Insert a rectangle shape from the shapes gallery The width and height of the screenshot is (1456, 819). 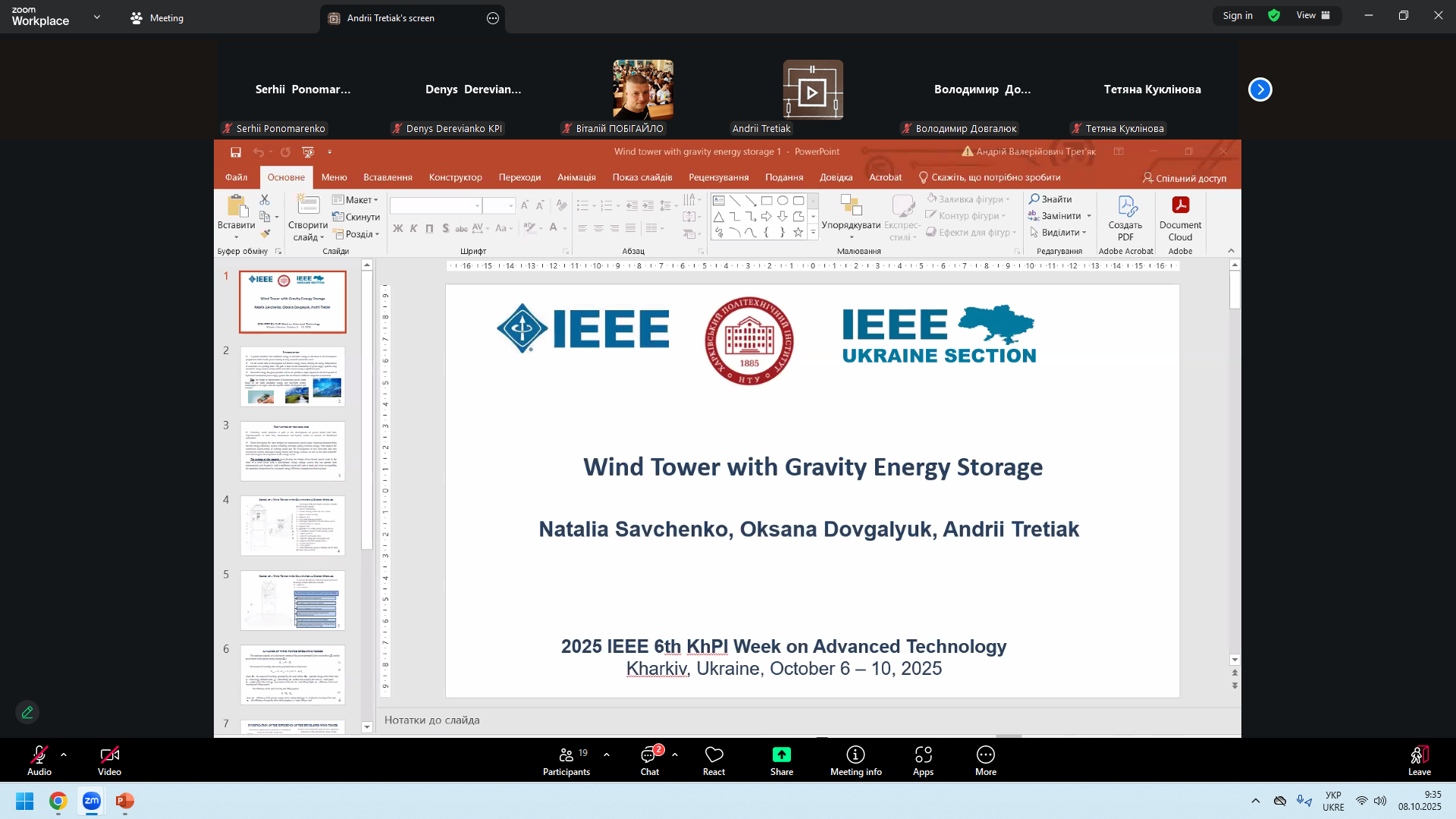[765, 200]
